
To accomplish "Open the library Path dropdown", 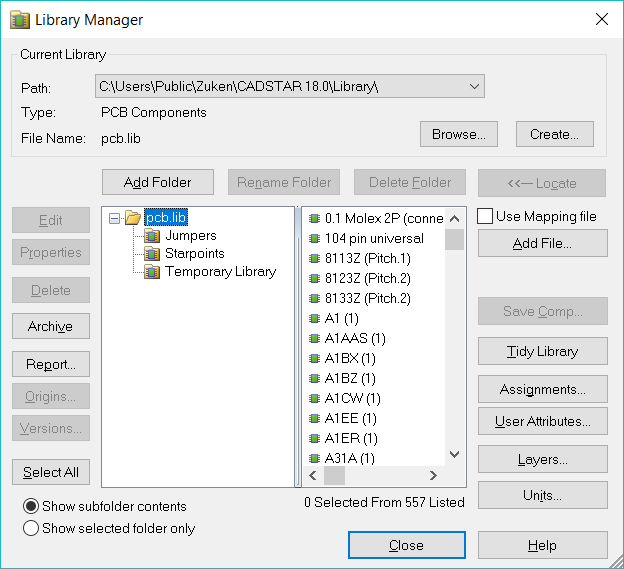I will click(x=474, y=87).
